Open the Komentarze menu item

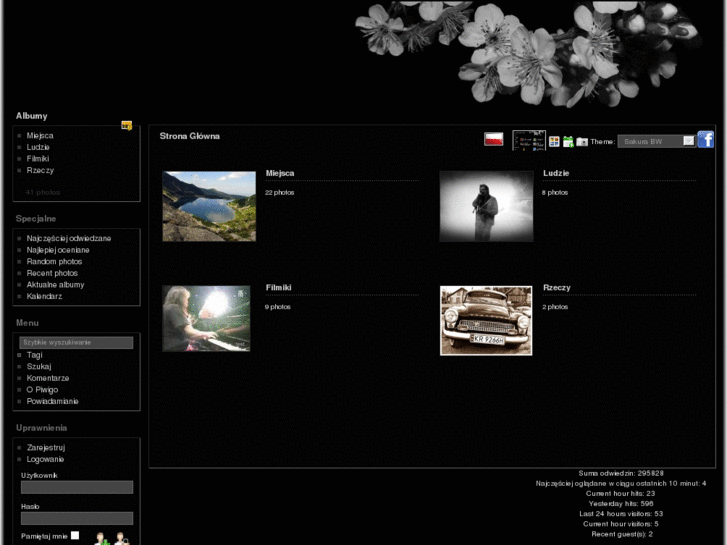pyautogui.click(x=48, y=378)
